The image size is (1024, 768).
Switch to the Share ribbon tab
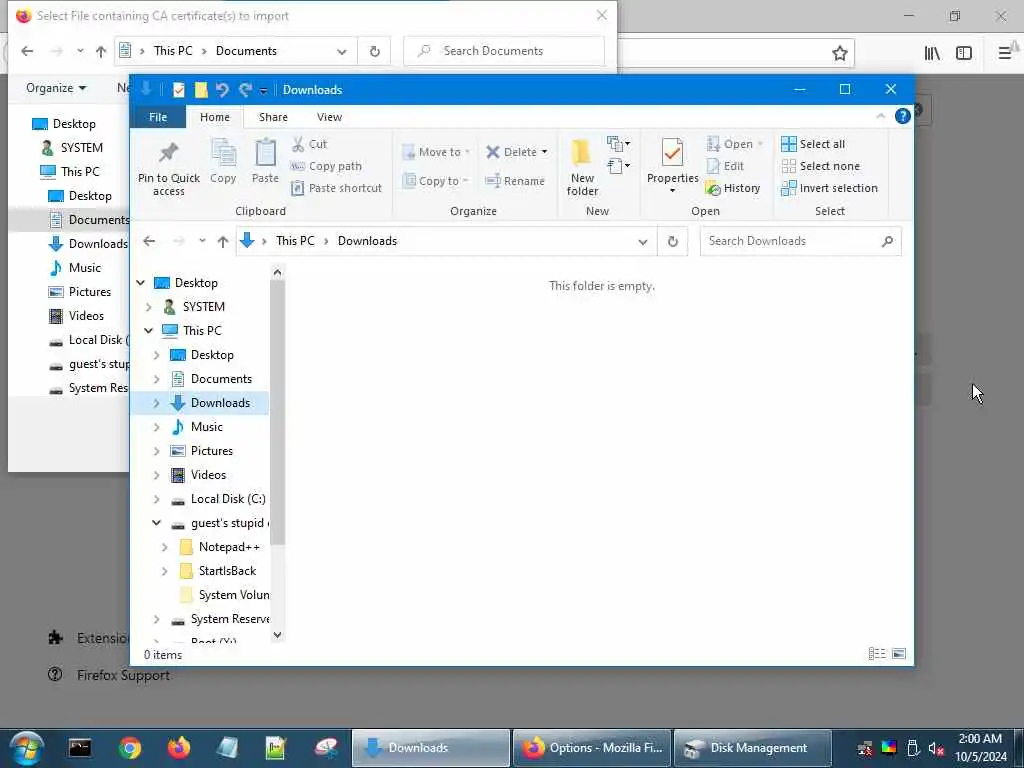pyautogui.click(x=273, y=117)
